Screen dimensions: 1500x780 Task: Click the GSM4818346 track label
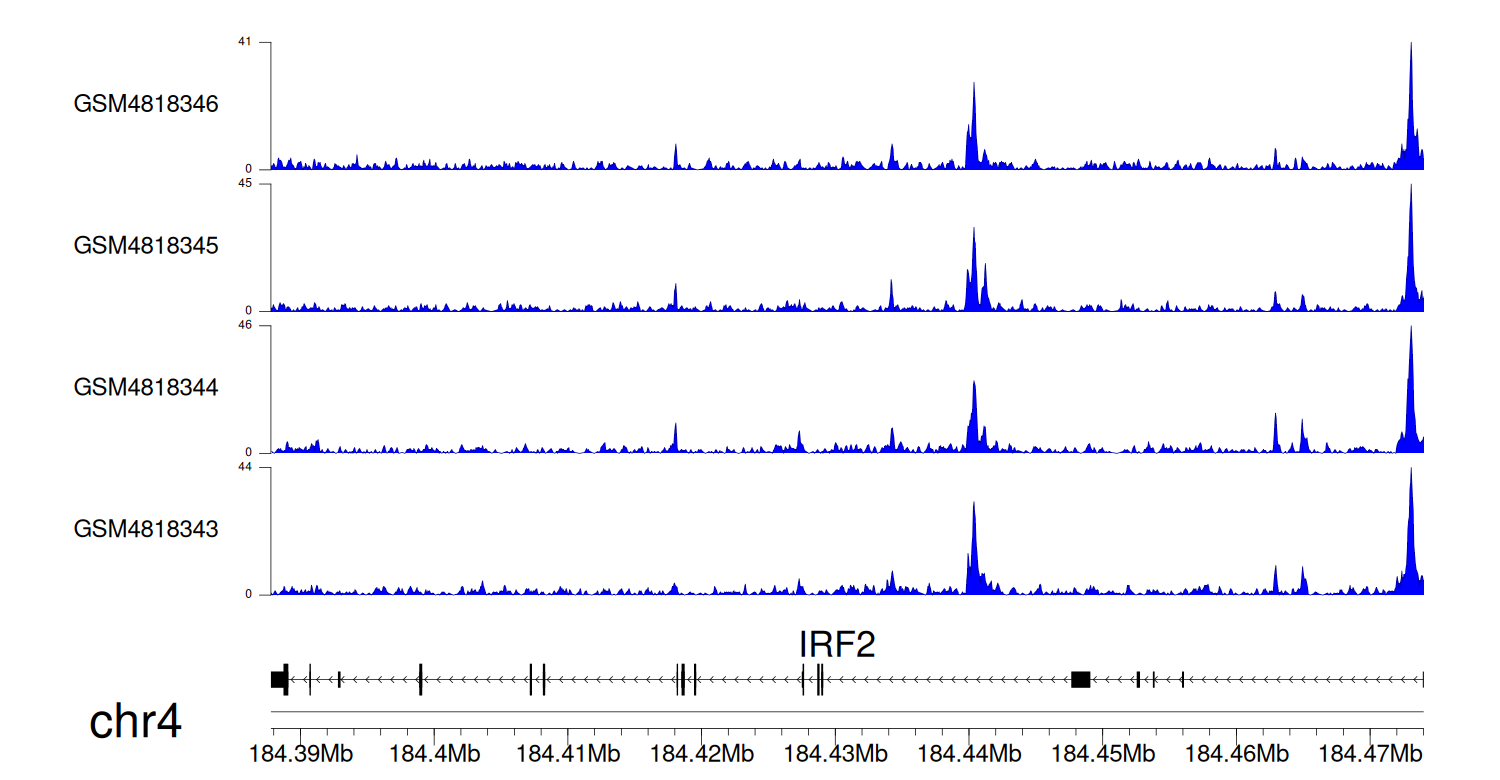tap(146, 104)
